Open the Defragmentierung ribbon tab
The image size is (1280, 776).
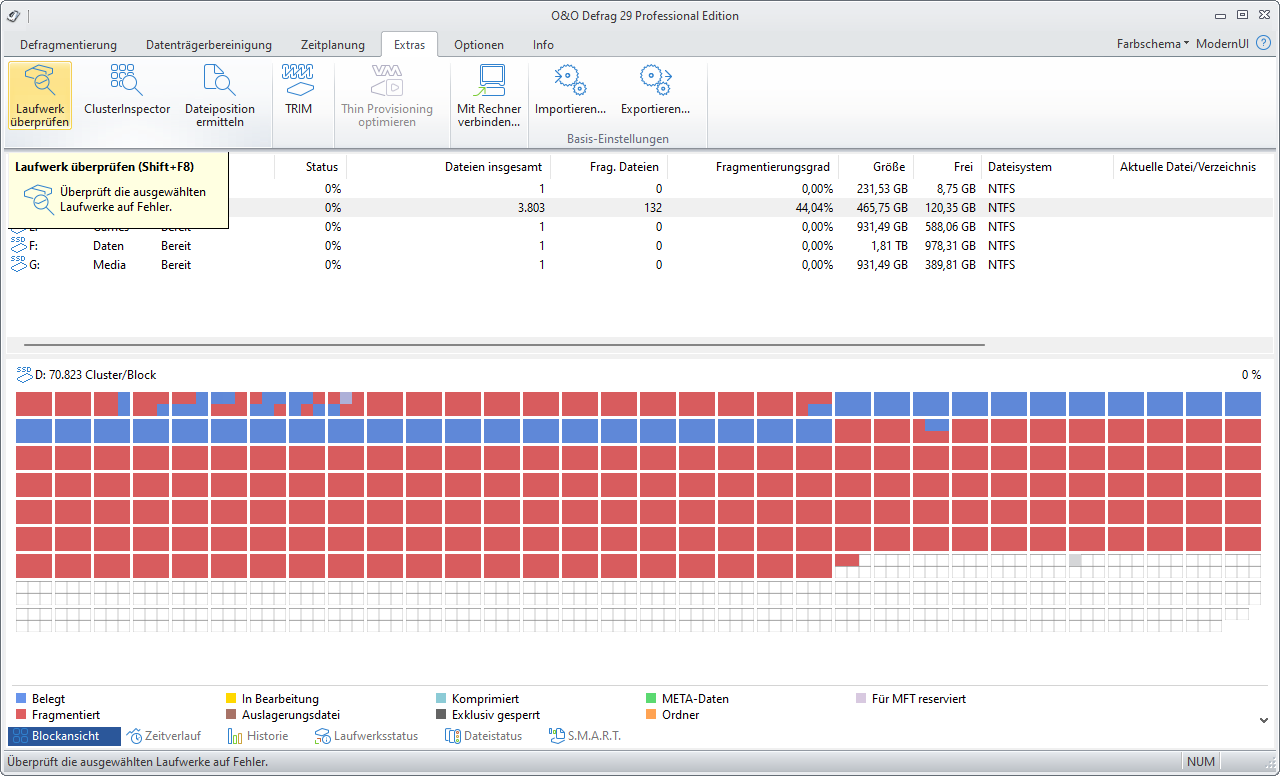pyautogui.click(x=68, y=45)
